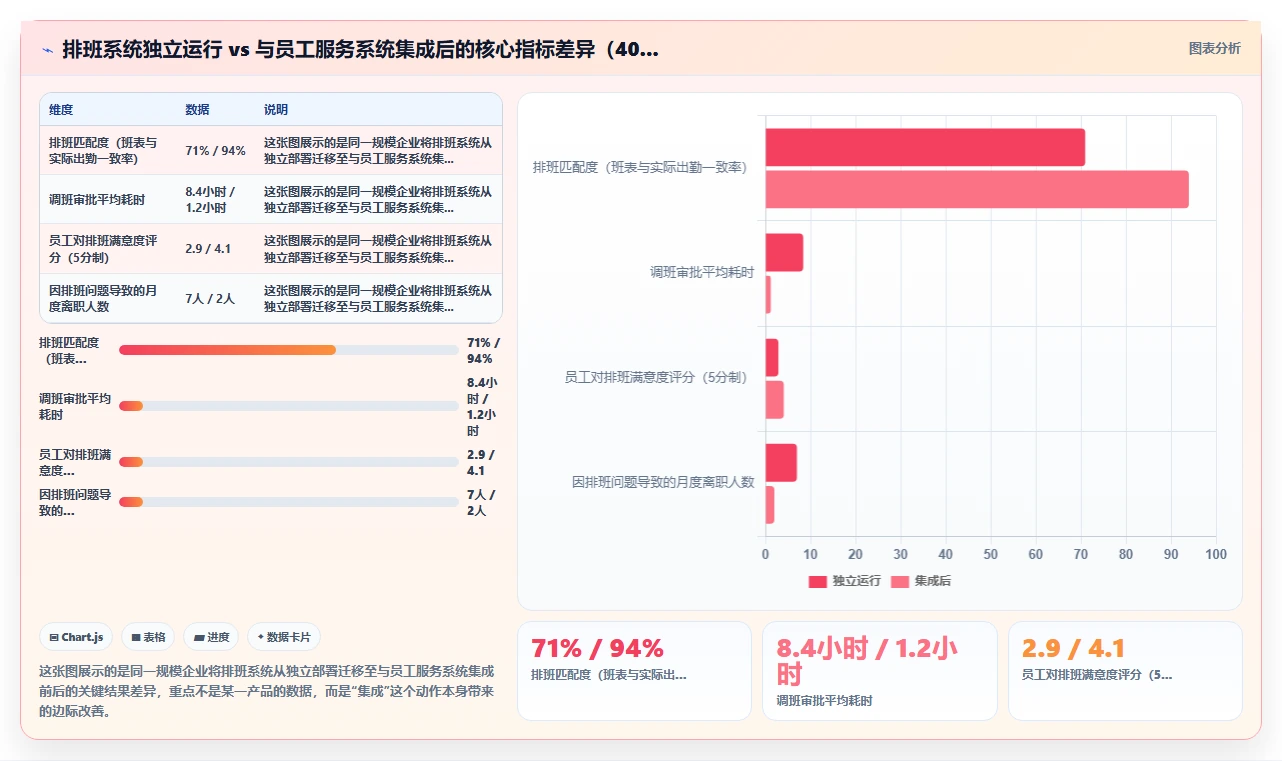Image resolution: width=1282 pixels, height=761 pixels.
Task: Click the 排班匹配度 集成后 chart bar at 94
Action: click(977, 189)
